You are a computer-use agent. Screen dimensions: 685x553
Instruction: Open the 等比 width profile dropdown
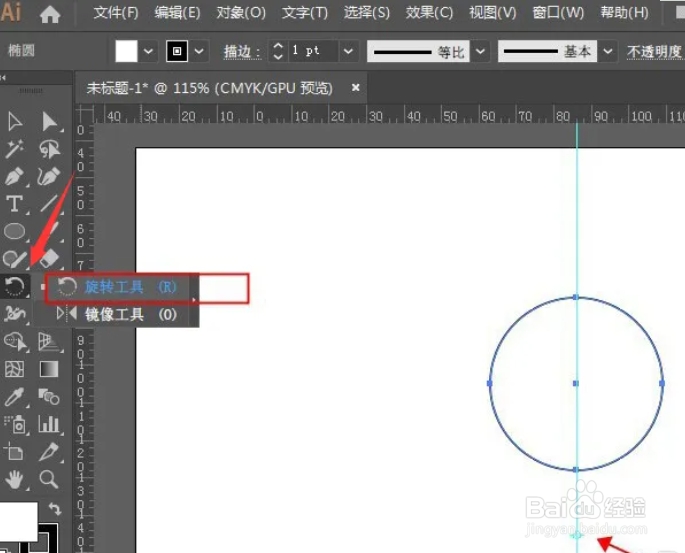coord(480,51)
